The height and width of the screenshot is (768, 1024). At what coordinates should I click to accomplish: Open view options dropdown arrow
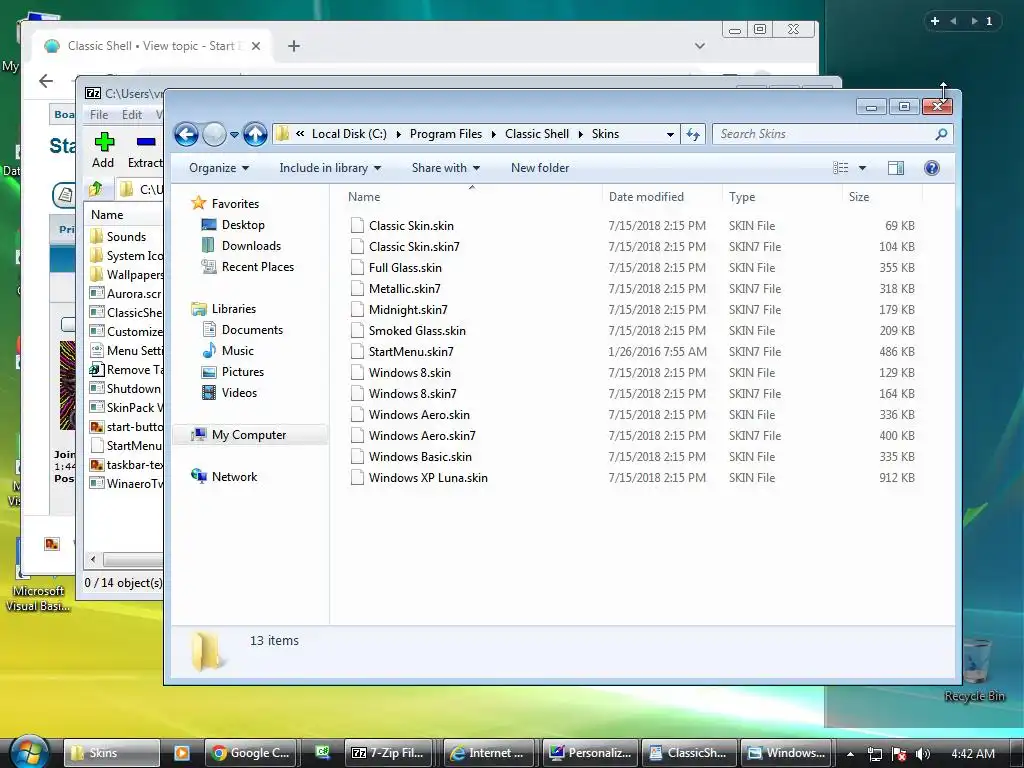[862, 168]
